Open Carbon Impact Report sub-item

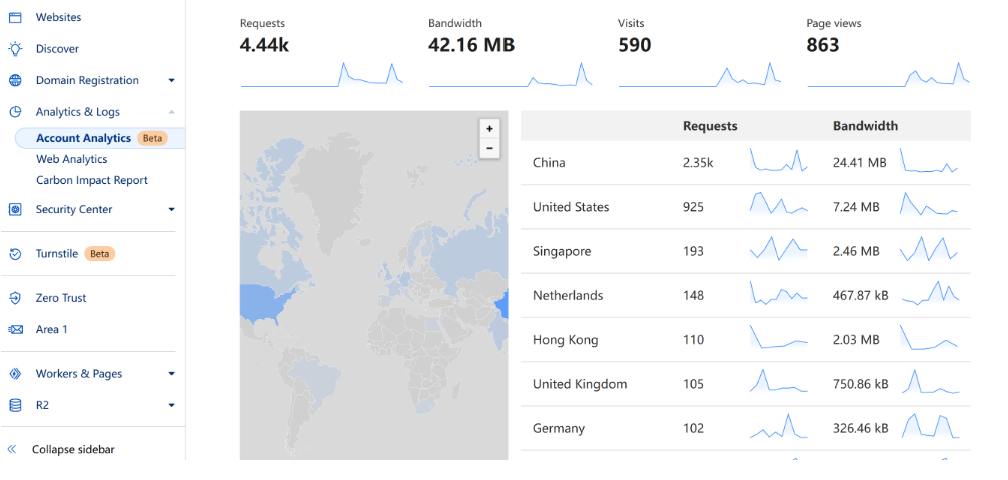92,181
